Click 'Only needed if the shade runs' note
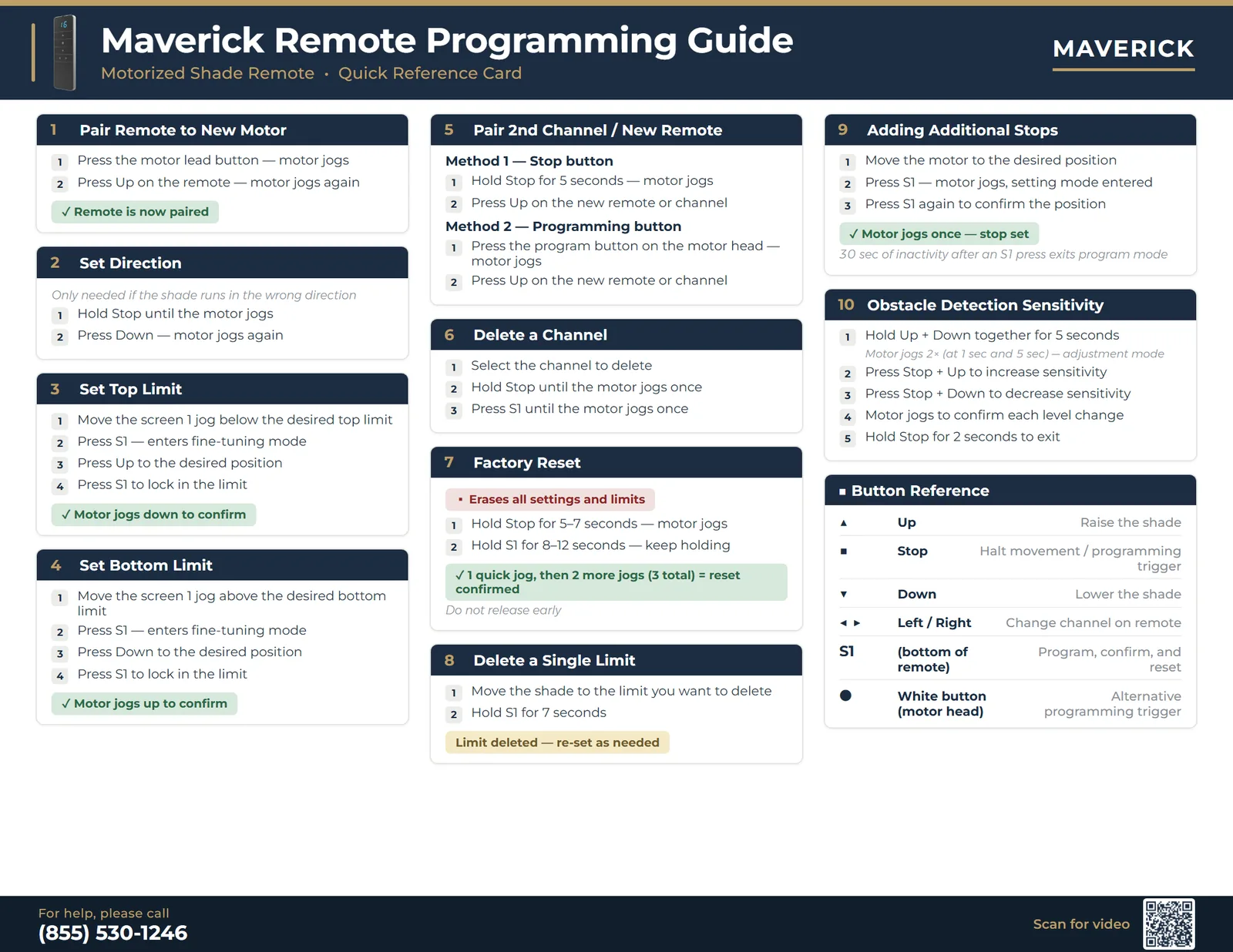 [204, 295]
